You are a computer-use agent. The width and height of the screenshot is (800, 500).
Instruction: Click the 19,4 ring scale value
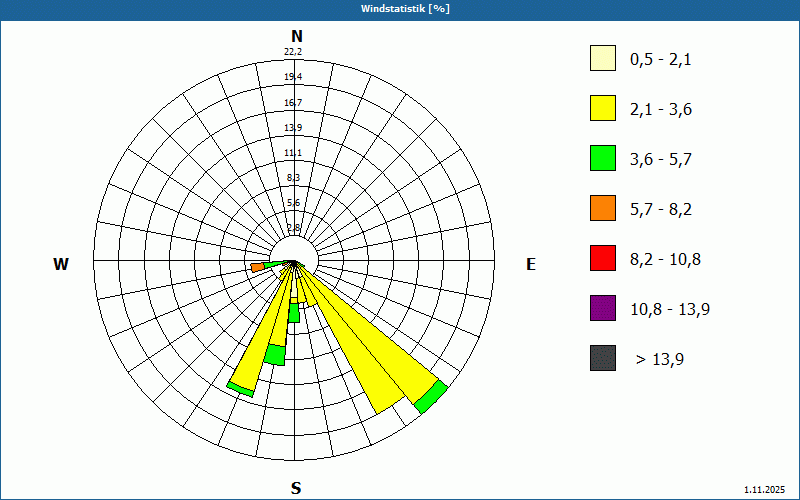coord(293,77)
